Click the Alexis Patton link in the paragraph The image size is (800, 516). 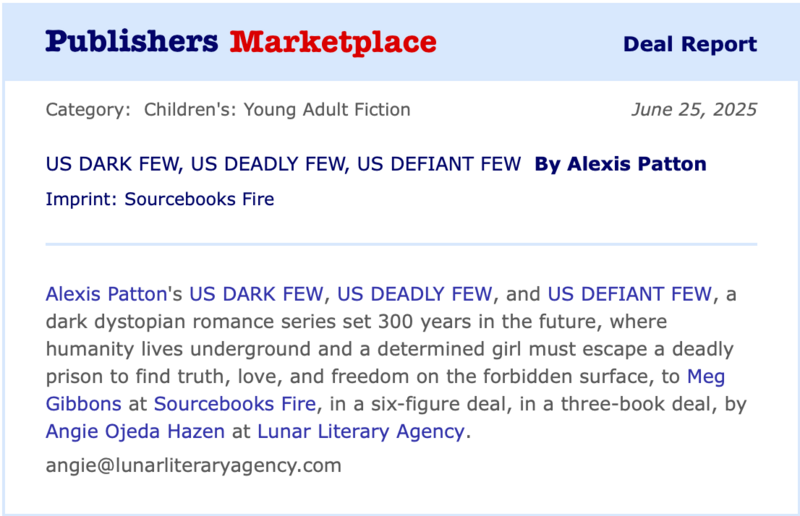pyautogui.click(x=105, y=294)
